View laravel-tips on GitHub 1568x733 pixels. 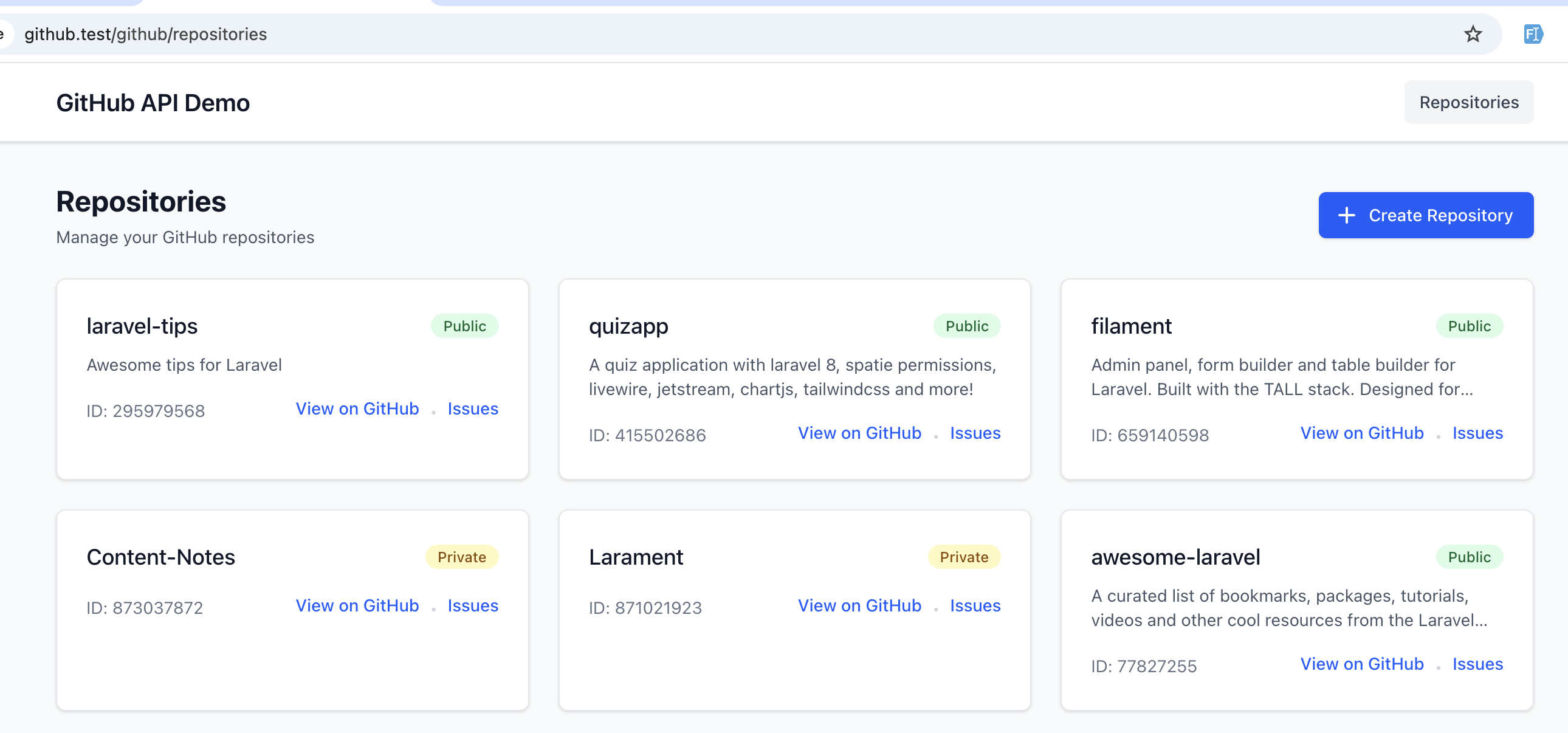(357, 408)
